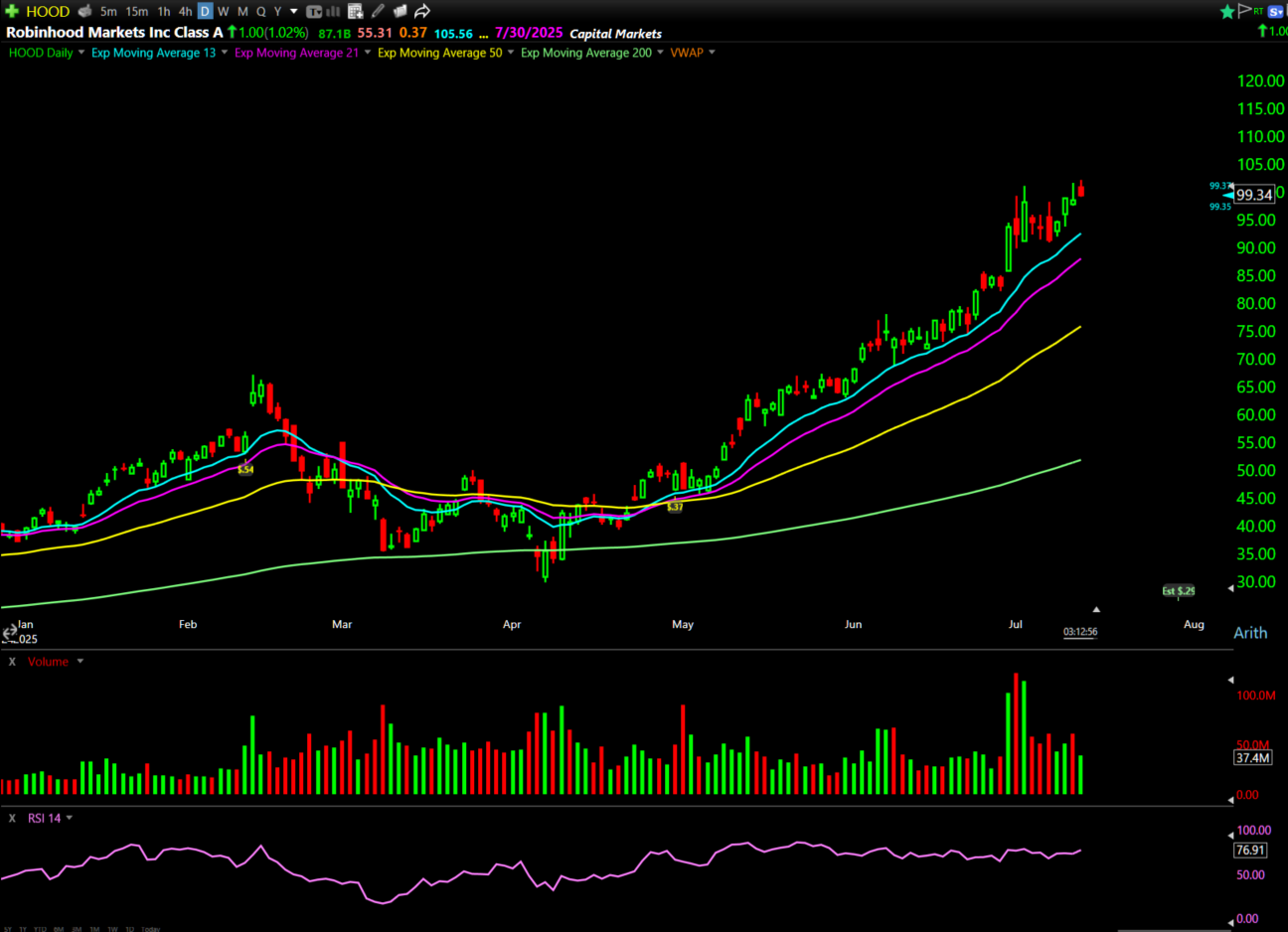Click the notes flag icon in the toolbar

(400, 11)
